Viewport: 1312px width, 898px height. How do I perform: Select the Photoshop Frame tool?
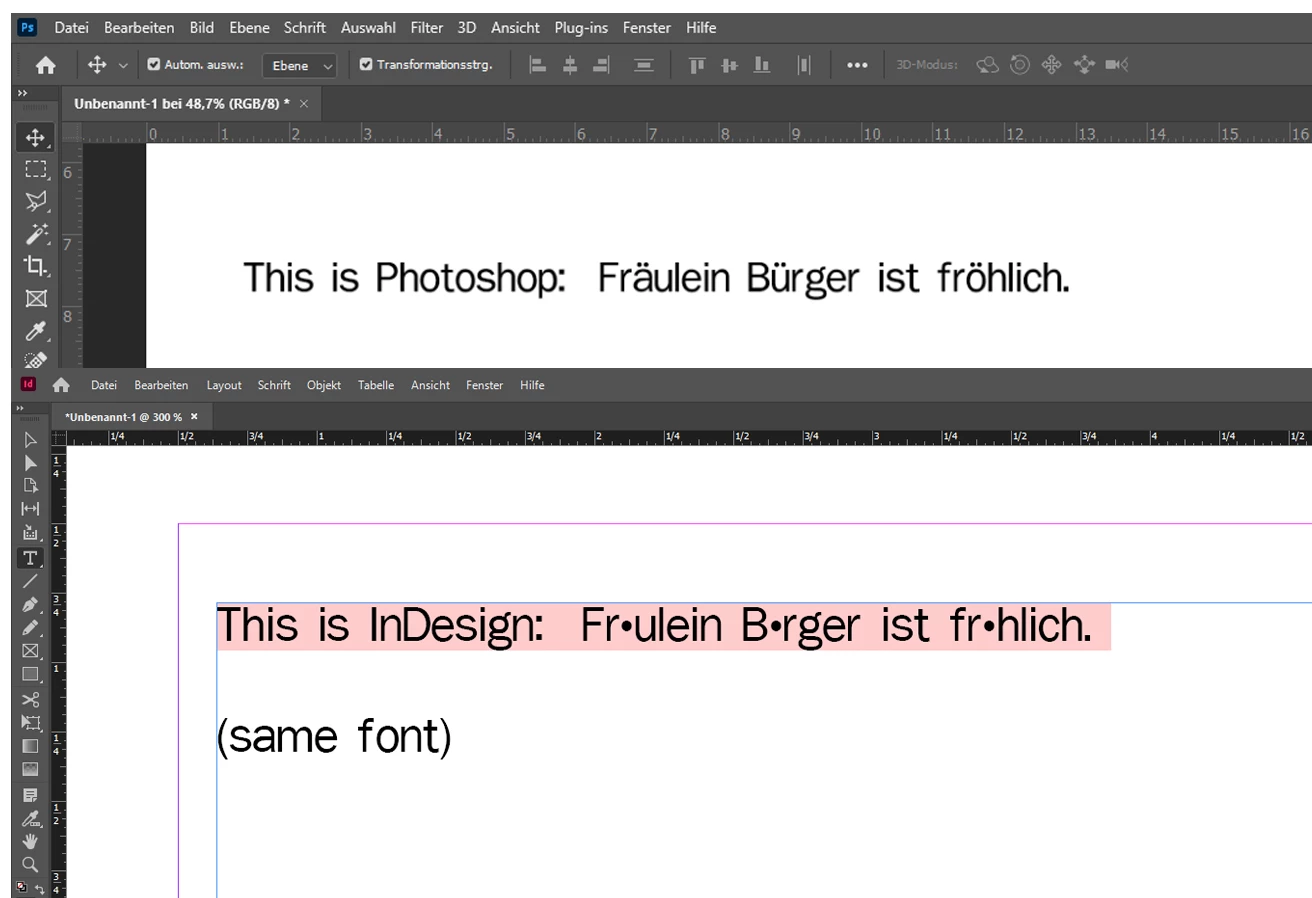click(x=35, y=298)
